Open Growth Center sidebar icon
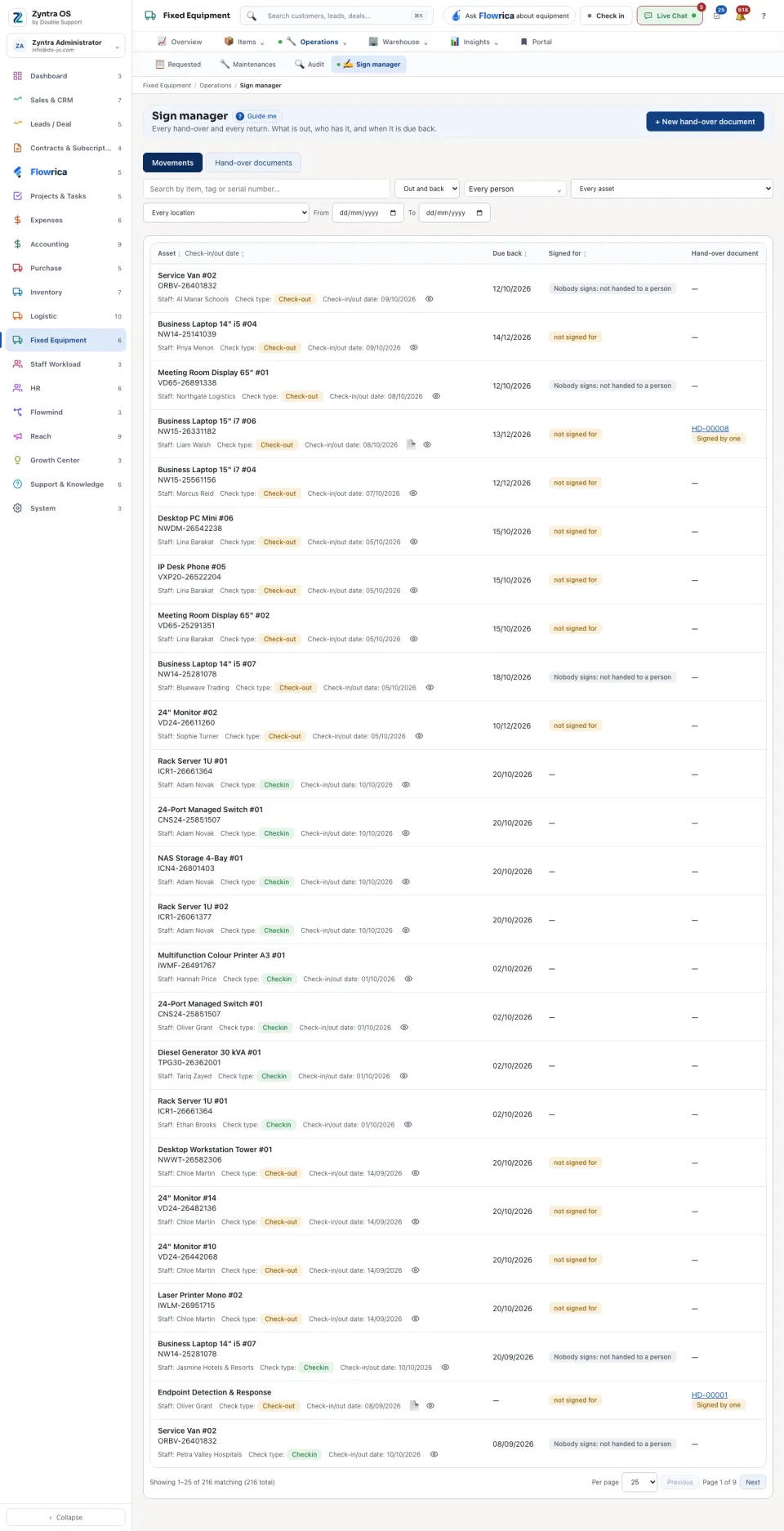This screenshot has height=1531, width=784. point(18,460)
